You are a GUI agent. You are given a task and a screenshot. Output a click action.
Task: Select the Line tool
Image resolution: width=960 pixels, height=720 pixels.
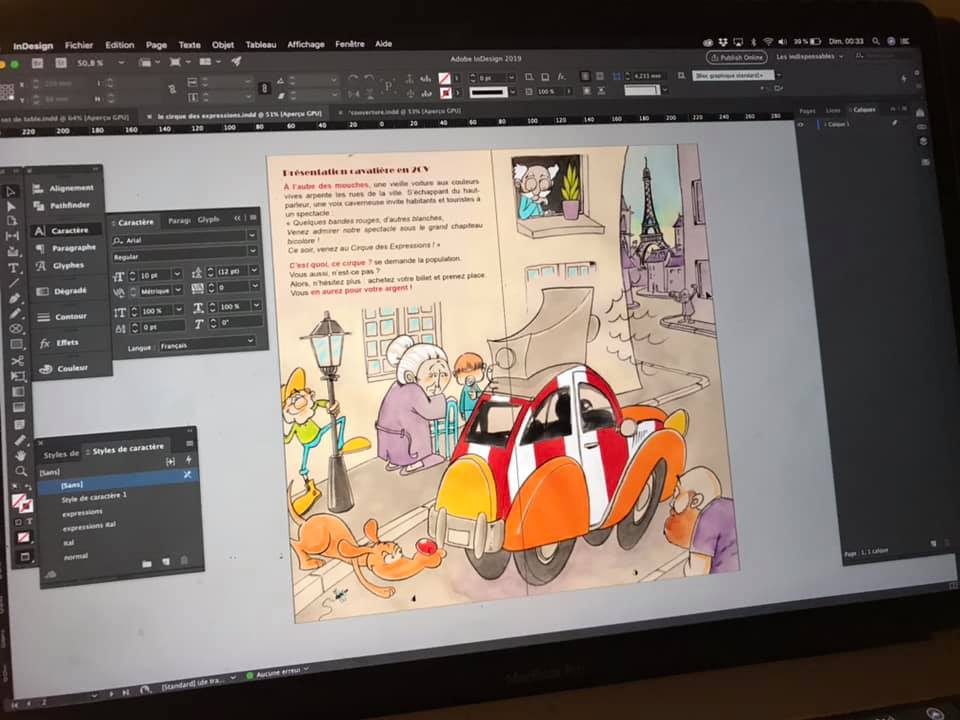(13, 283)
